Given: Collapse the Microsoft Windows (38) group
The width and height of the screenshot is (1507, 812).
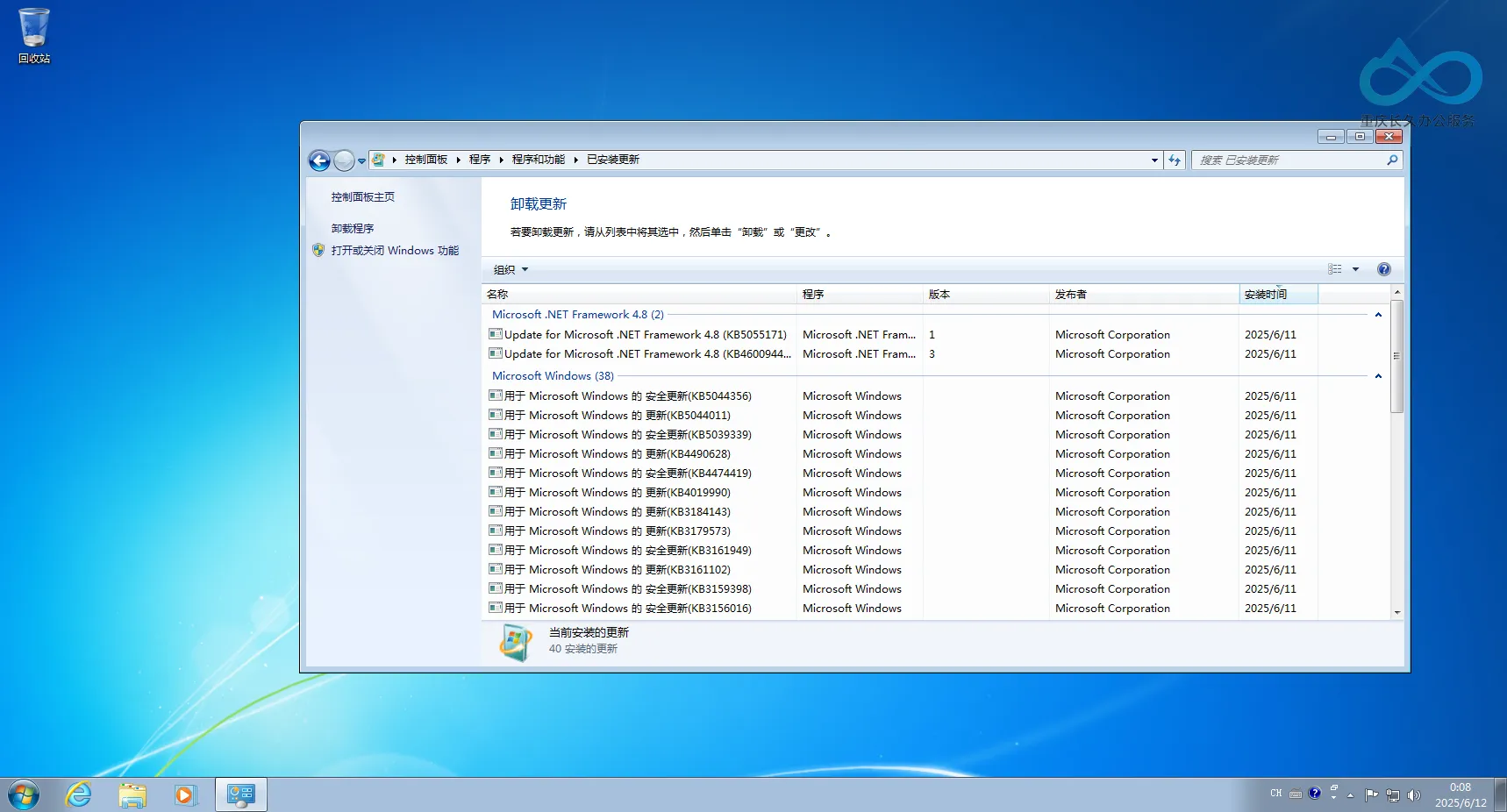Looking at the screenshot, I should tap(1378, 376).
